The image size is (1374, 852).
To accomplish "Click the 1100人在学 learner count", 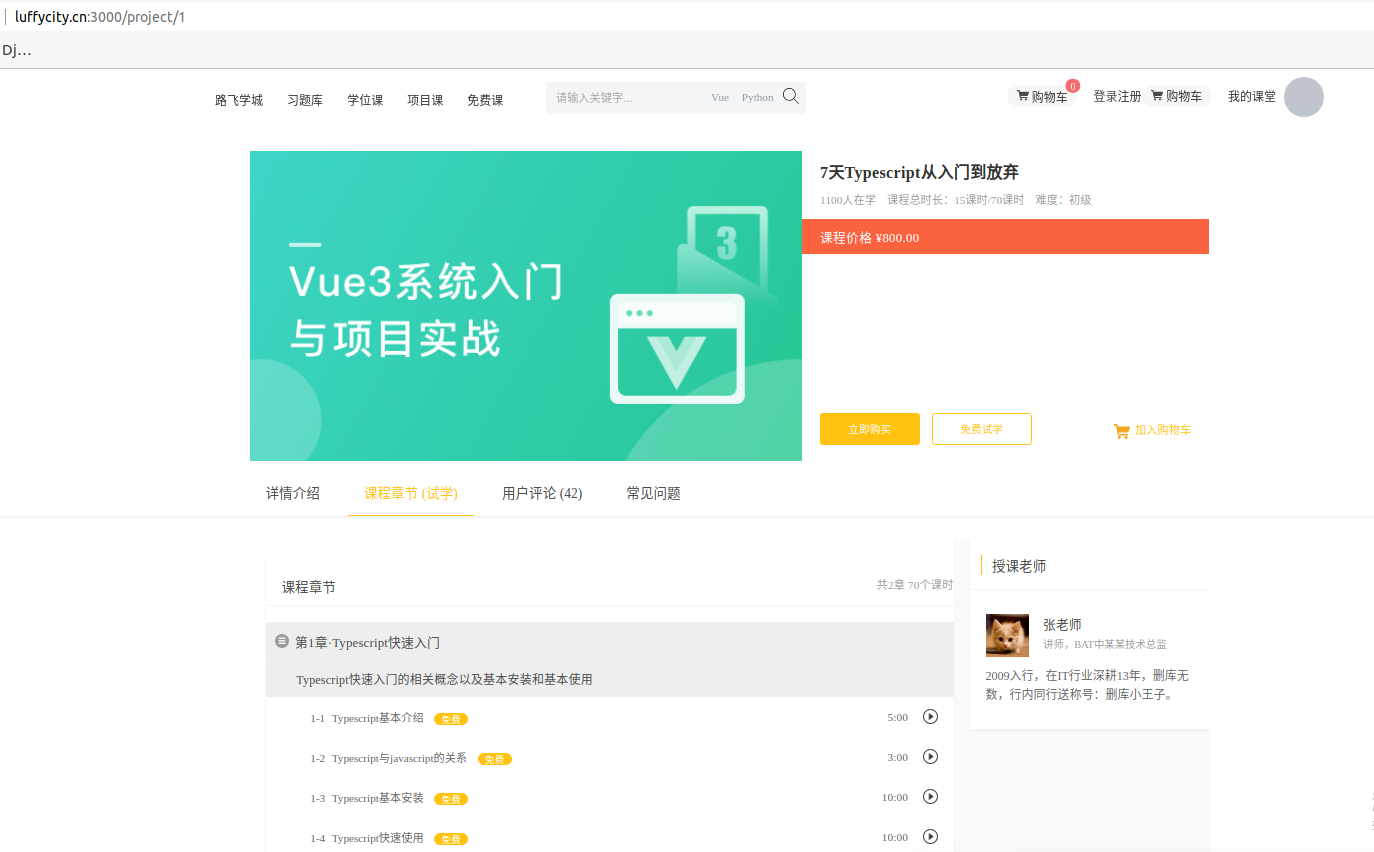I will [848, 200].
